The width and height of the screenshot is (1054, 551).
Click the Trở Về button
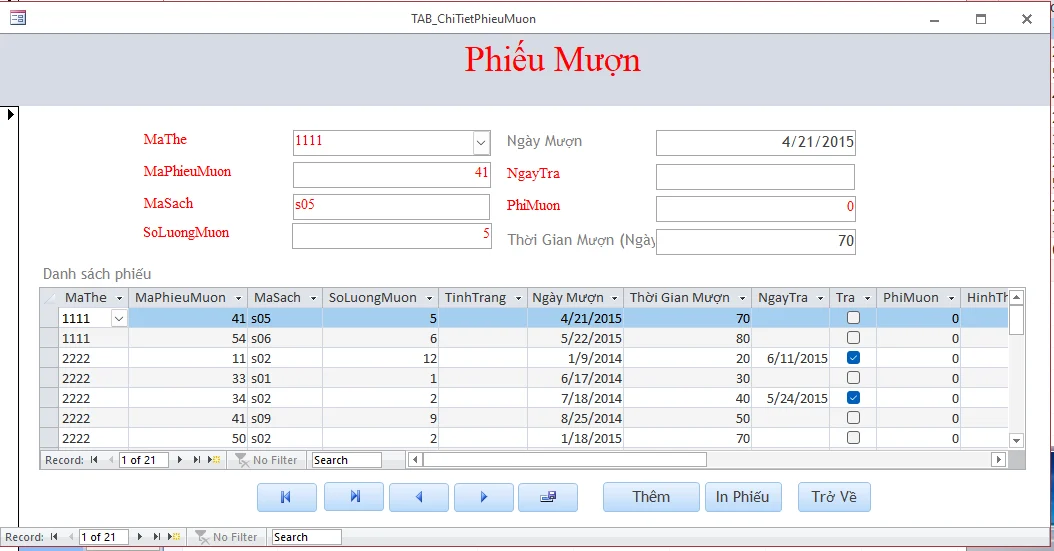click(834, 497)
